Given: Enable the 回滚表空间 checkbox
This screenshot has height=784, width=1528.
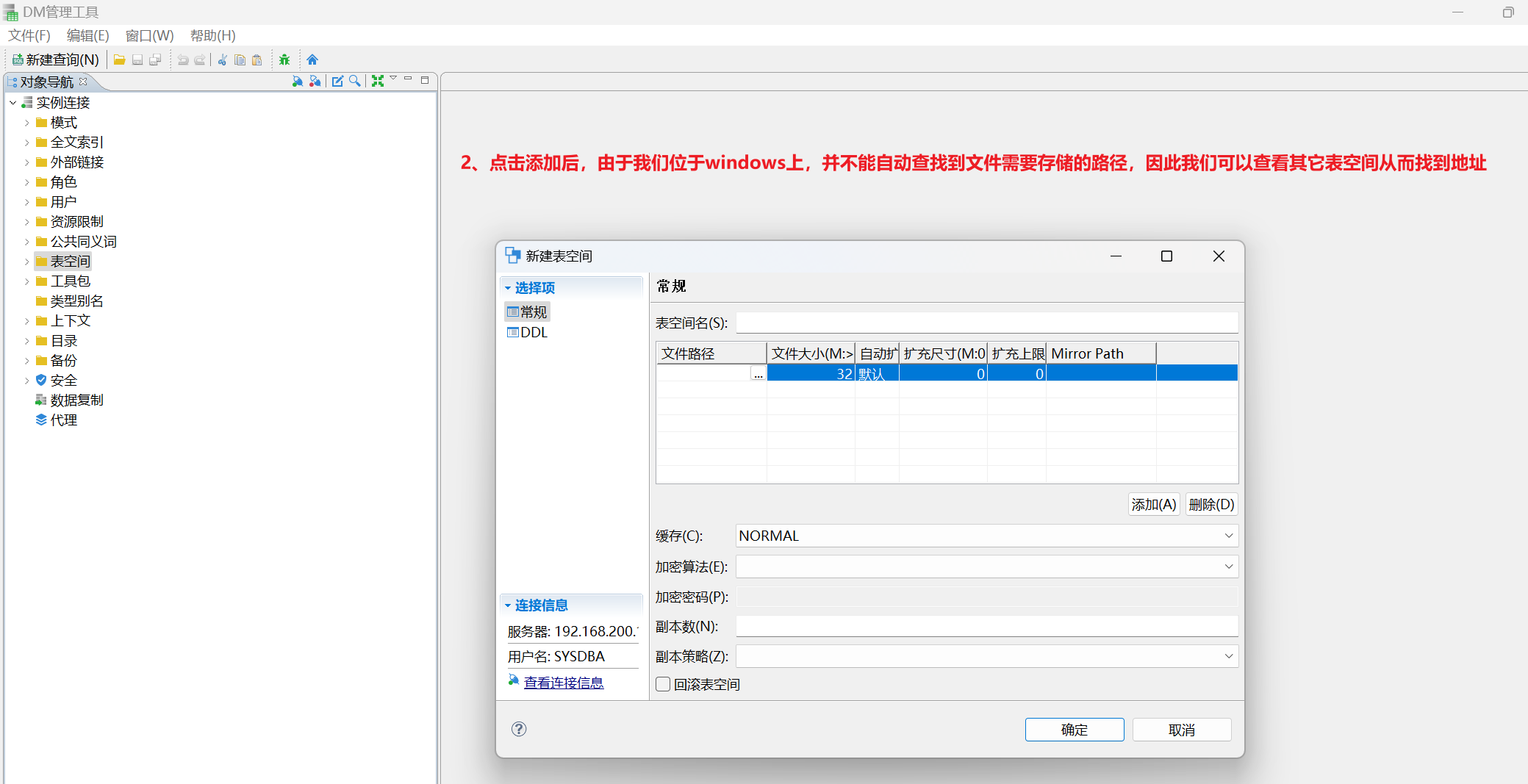Looking at the screenshot, I should [x=662, y=684].
